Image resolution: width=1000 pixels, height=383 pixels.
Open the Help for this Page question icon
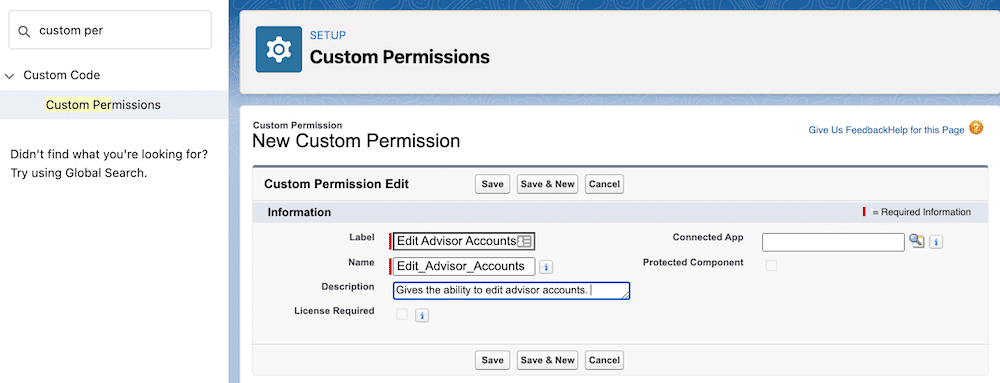(976, 128)
